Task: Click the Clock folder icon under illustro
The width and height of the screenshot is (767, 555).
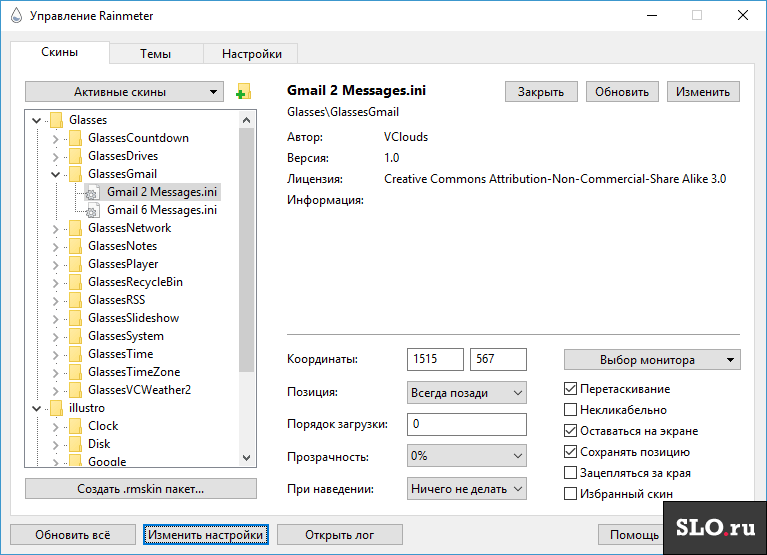Action: pos(75,426)
